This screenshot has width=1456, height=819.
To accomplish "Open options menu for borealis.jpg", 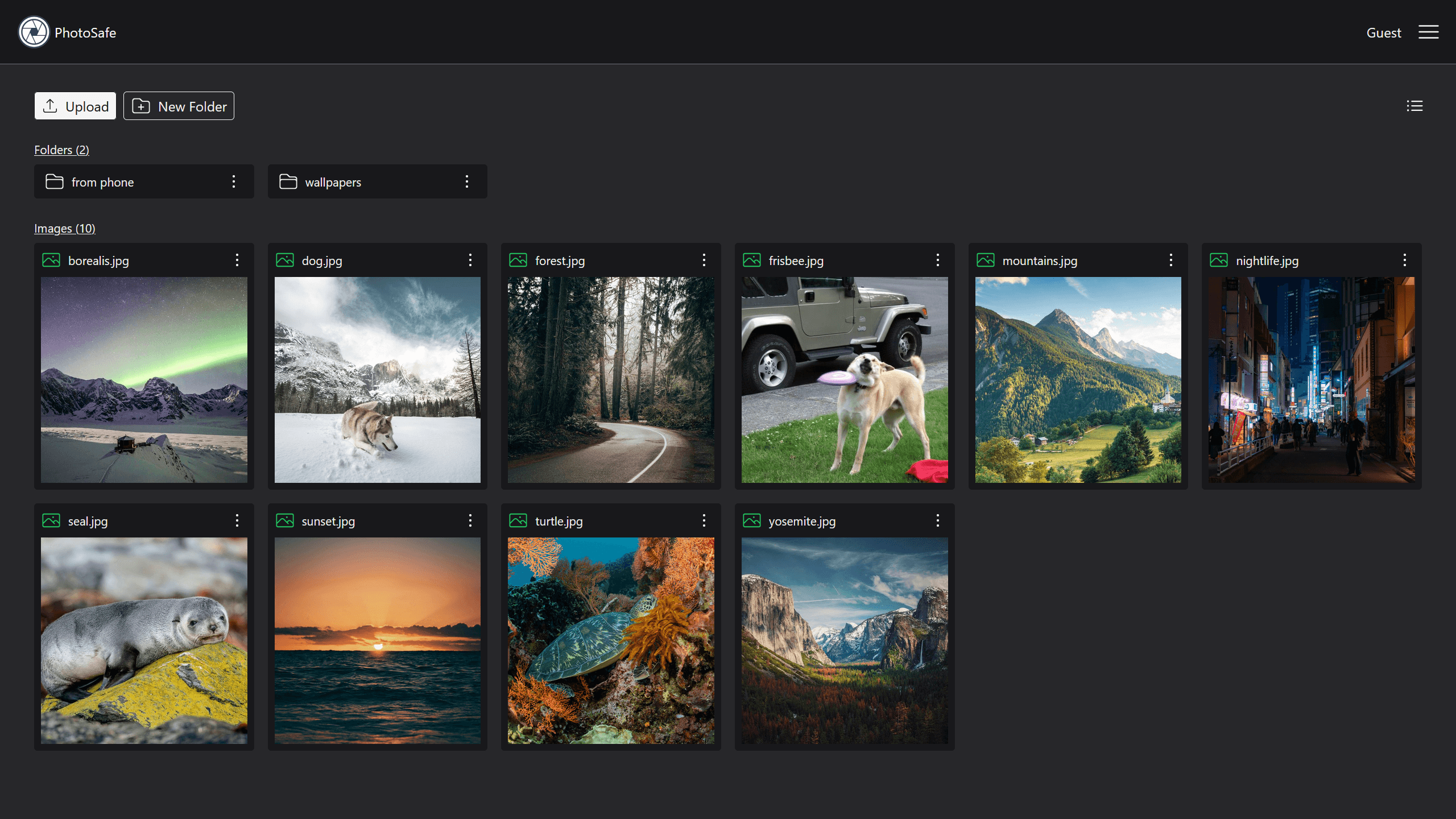I will 237,260.
